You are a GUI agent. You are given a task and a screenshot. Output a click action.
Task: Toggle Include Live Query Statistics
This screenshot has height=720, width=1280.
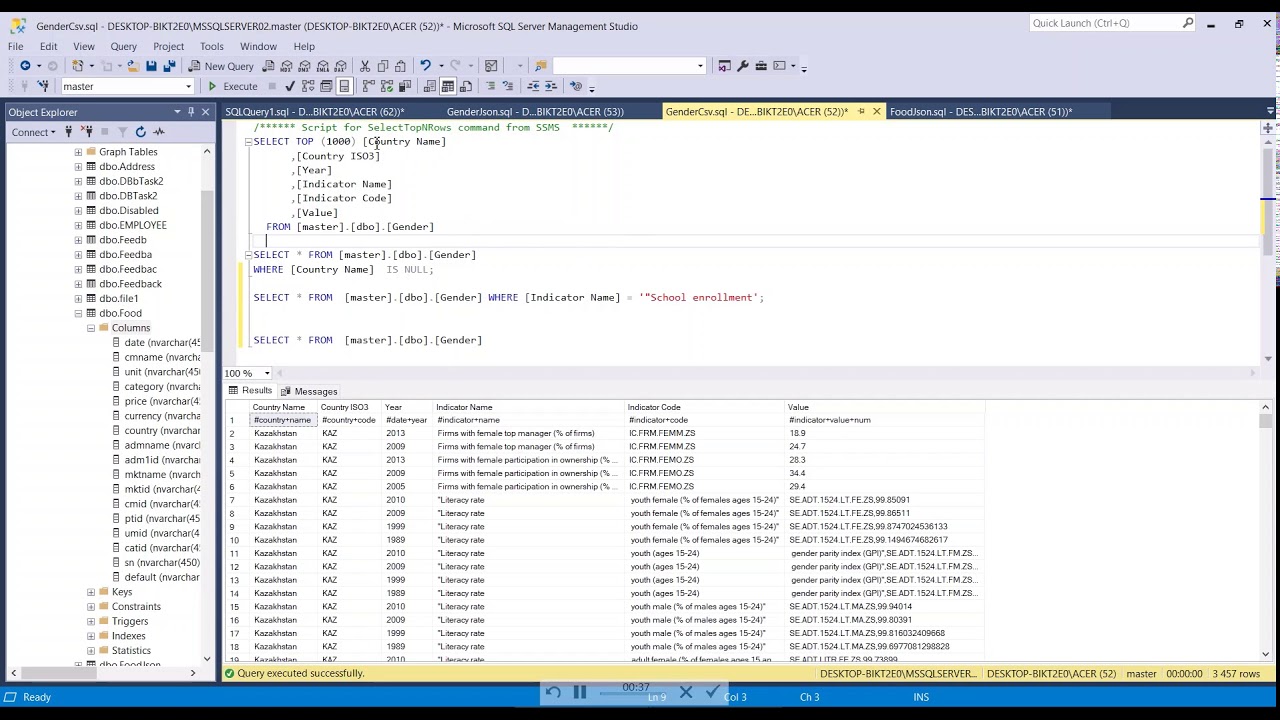(x=387, y=86)
